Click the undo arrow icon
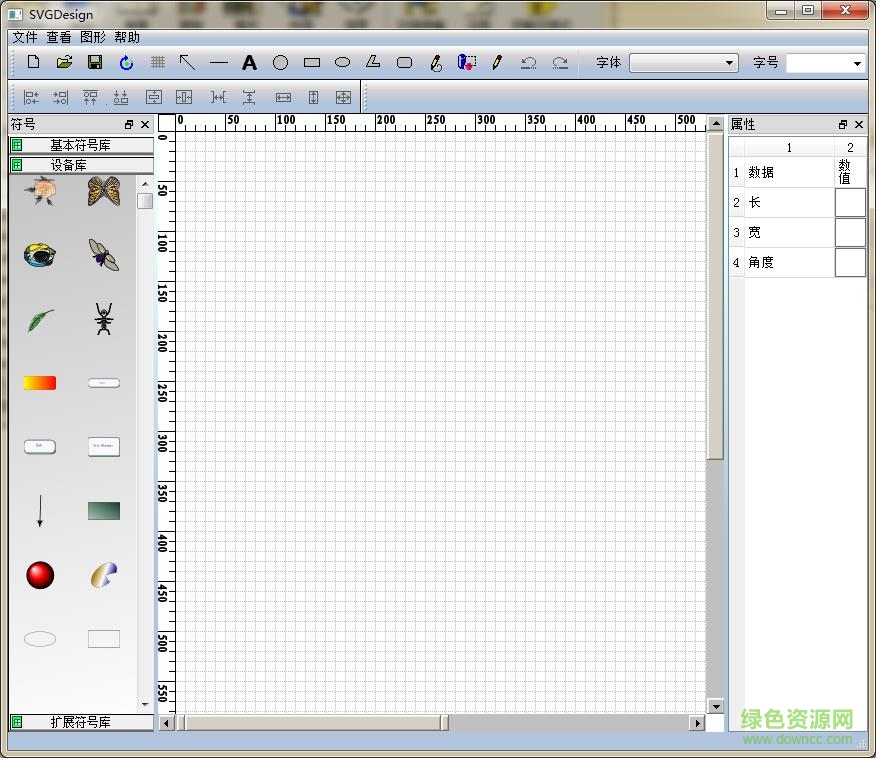The height and width of the screenshot is (758, 876). tap(528, 62)
